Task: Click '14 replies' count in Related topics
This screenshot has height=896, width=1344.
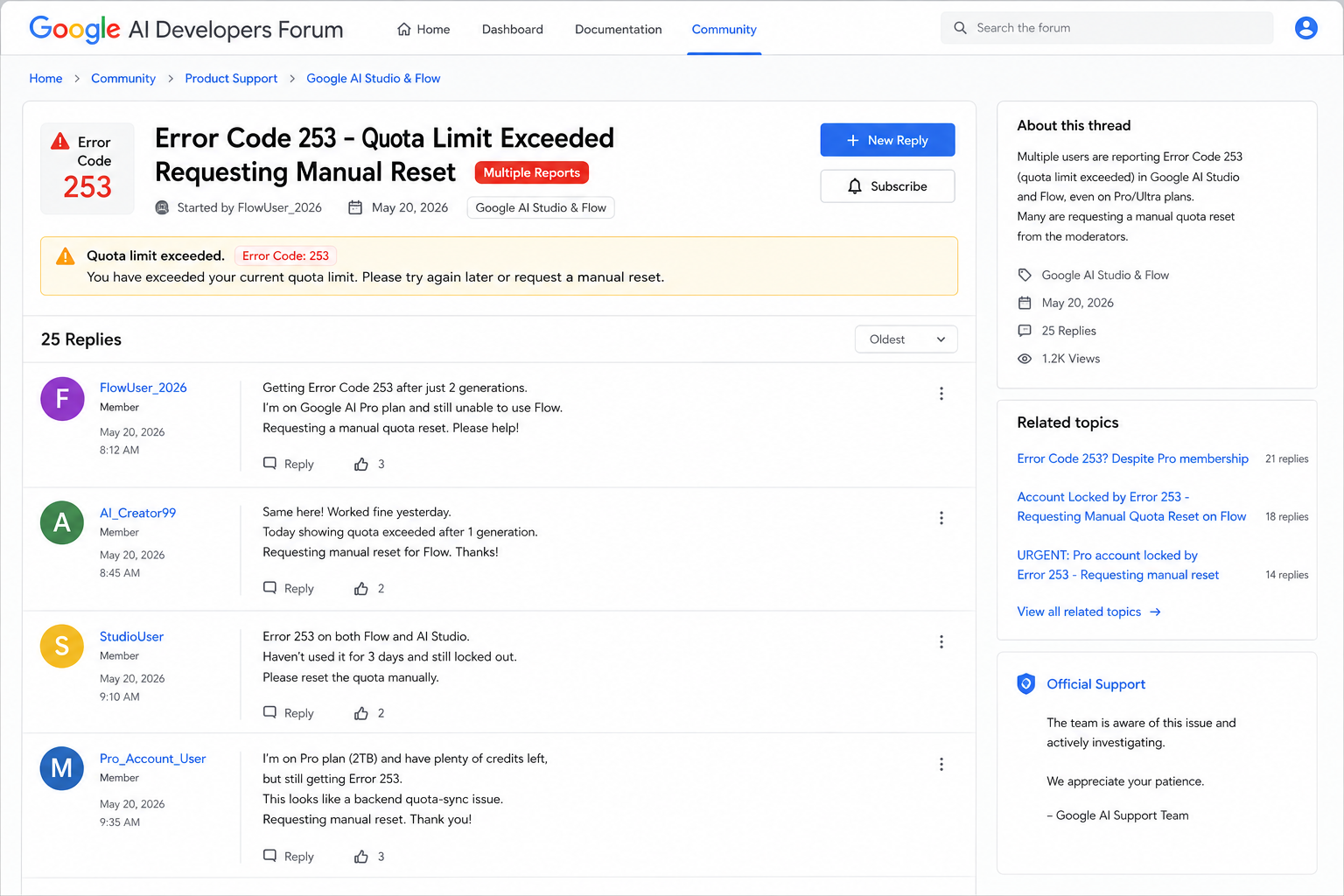Action: [x=1286, y=575]
